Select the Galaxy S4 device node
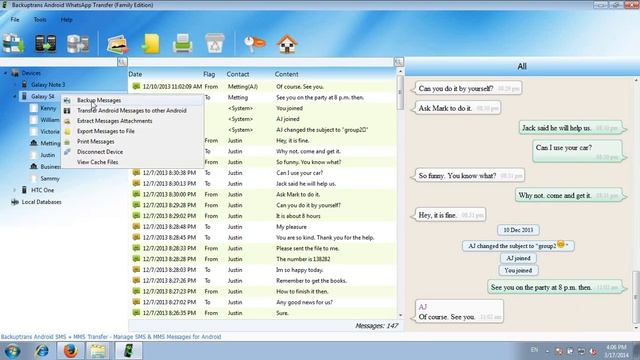 pyautogui.click(x=42, y=96)
